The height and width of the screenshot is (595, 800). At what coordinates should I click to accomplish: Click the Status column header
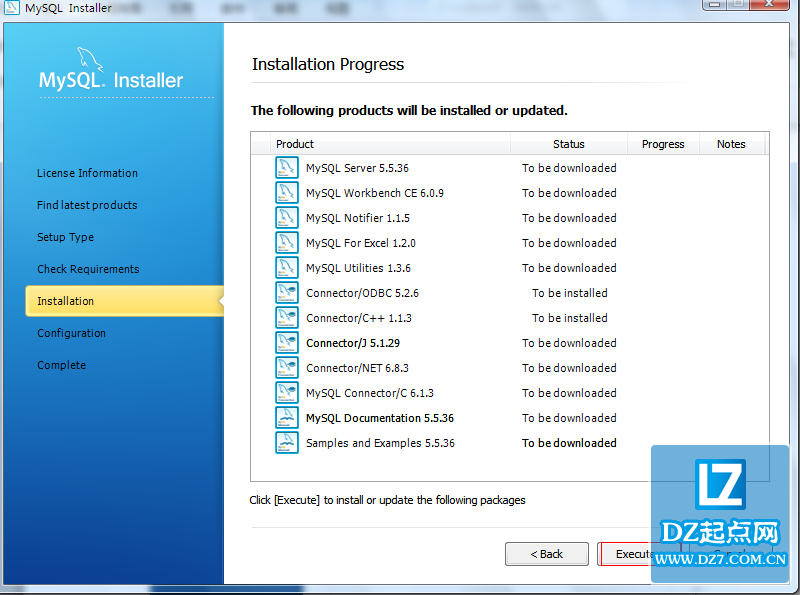569,144
